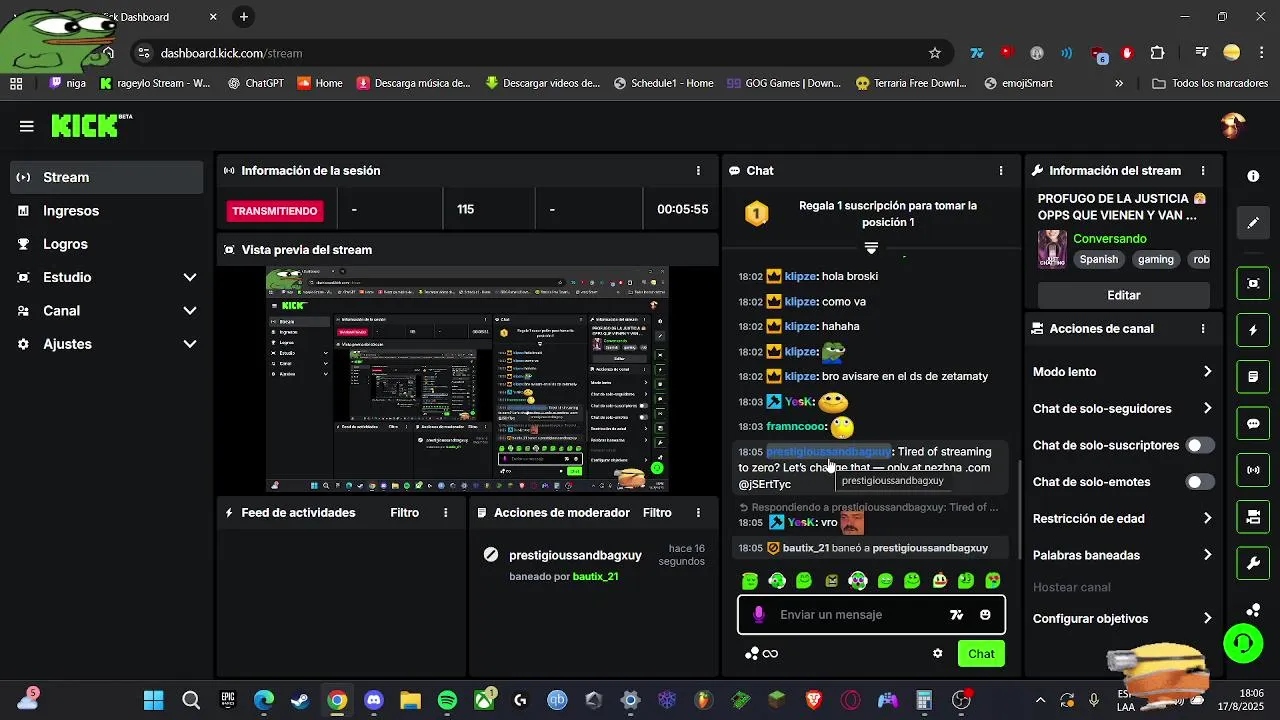Click the broadcast signal icon in right sidebar
Viewport: 1280px width, 720px height.
[x=1253, y=470]
